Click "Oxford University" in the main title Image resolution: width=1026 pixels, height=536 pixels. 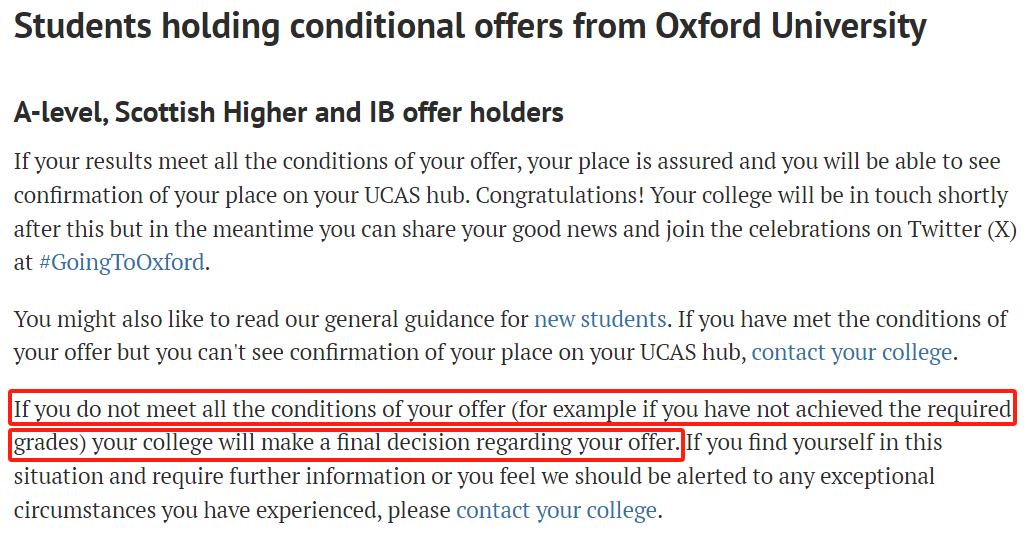pos(790,26)
